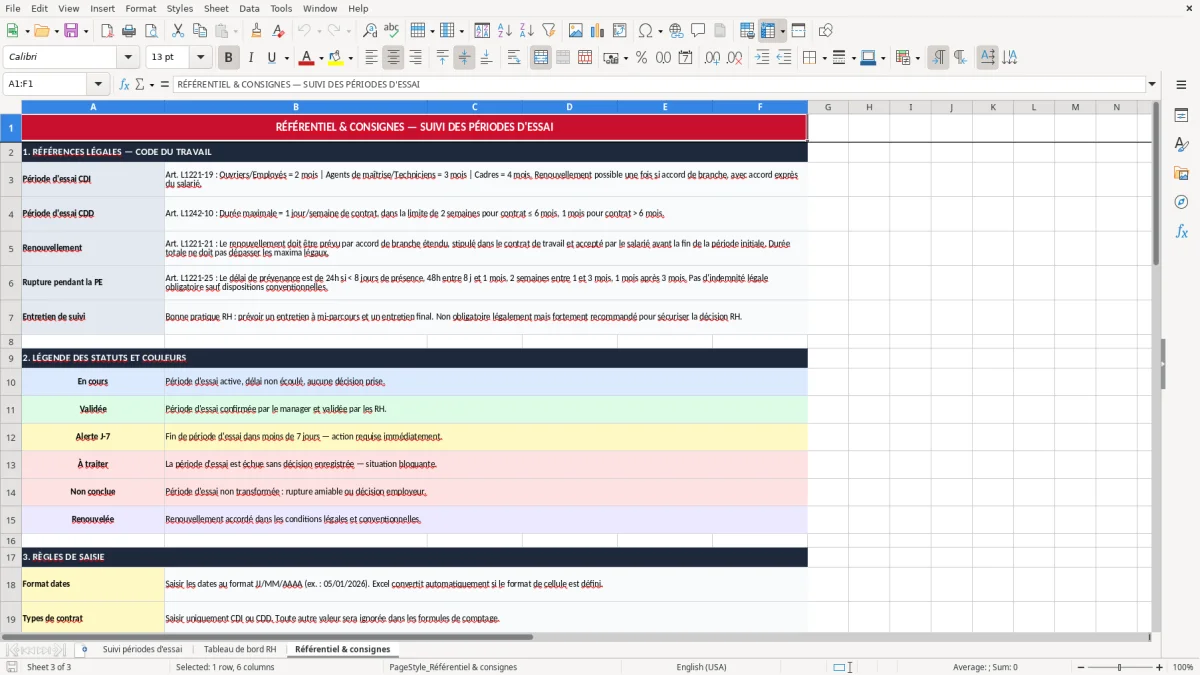The width and height of the screenshot is (1200, 675).
Task: Open the Font Size dropdown
Action: [x=201, y=58]
